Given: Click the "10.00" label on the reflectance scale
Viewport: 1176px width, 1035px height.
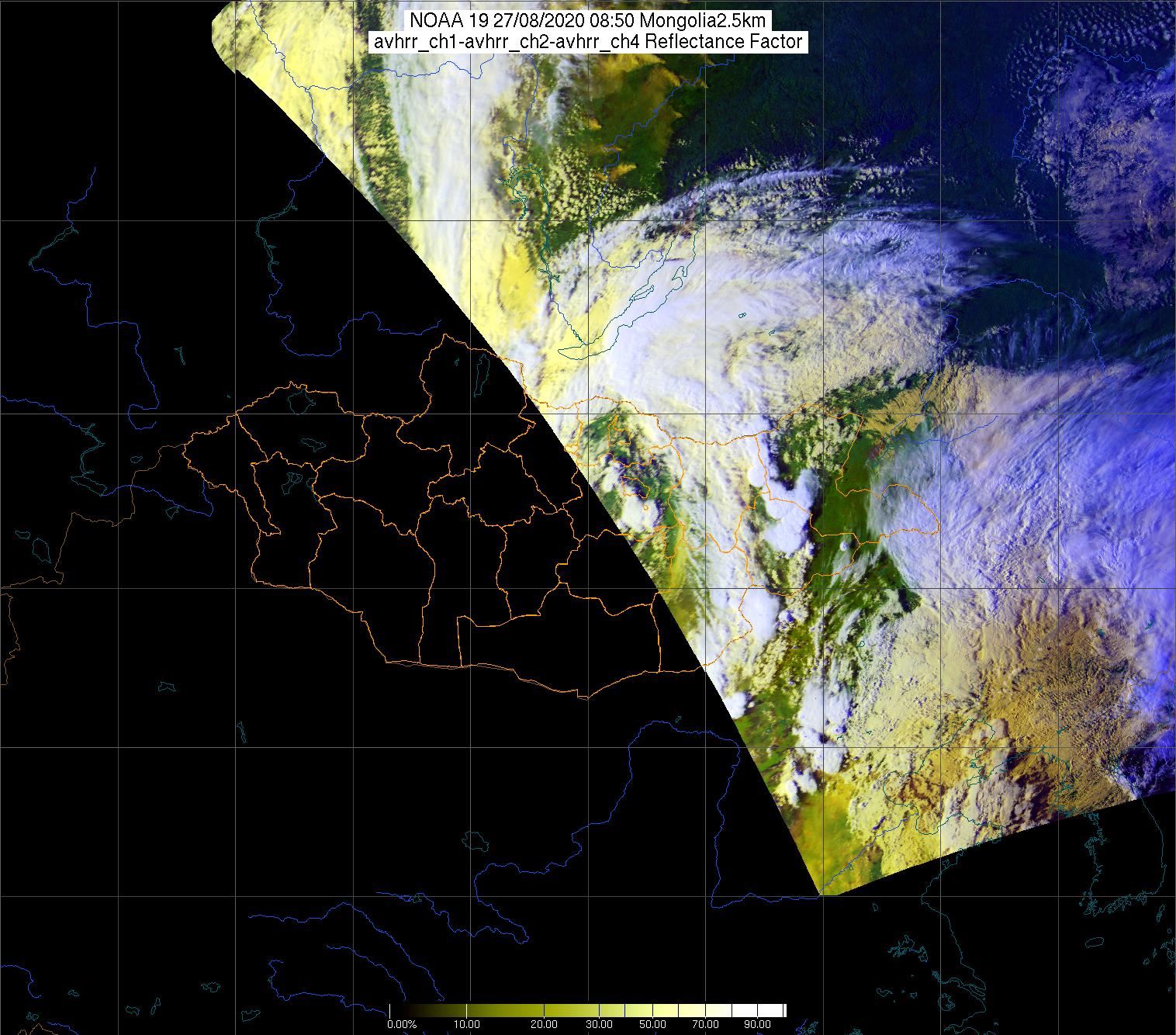Looking at the screenshot, I should (469, 1025).
